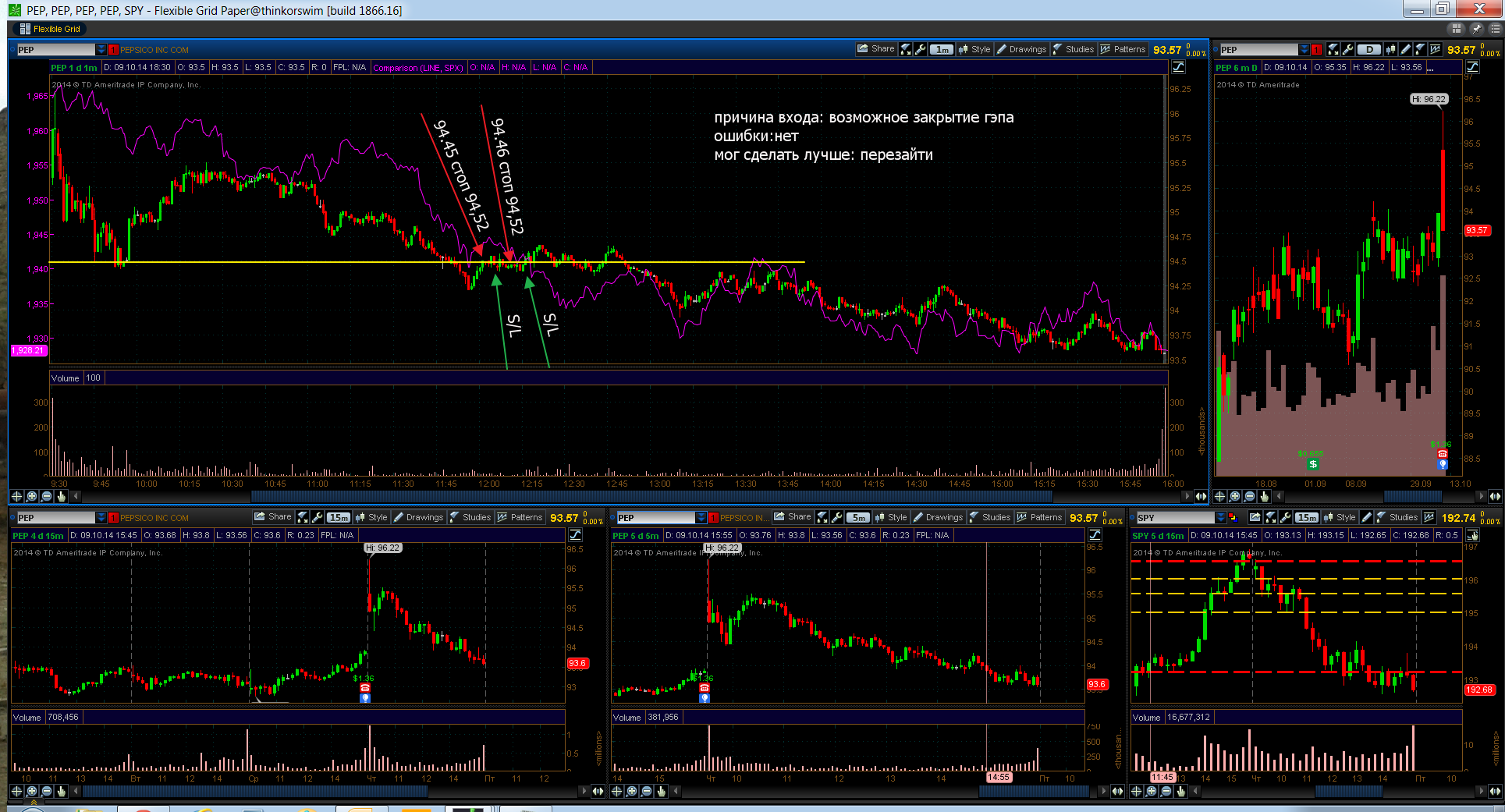The width and height of the screenshot is (1505, 812).
Task: Change the 15m timeframe on PEP chart
Action: tap(339, 517)
